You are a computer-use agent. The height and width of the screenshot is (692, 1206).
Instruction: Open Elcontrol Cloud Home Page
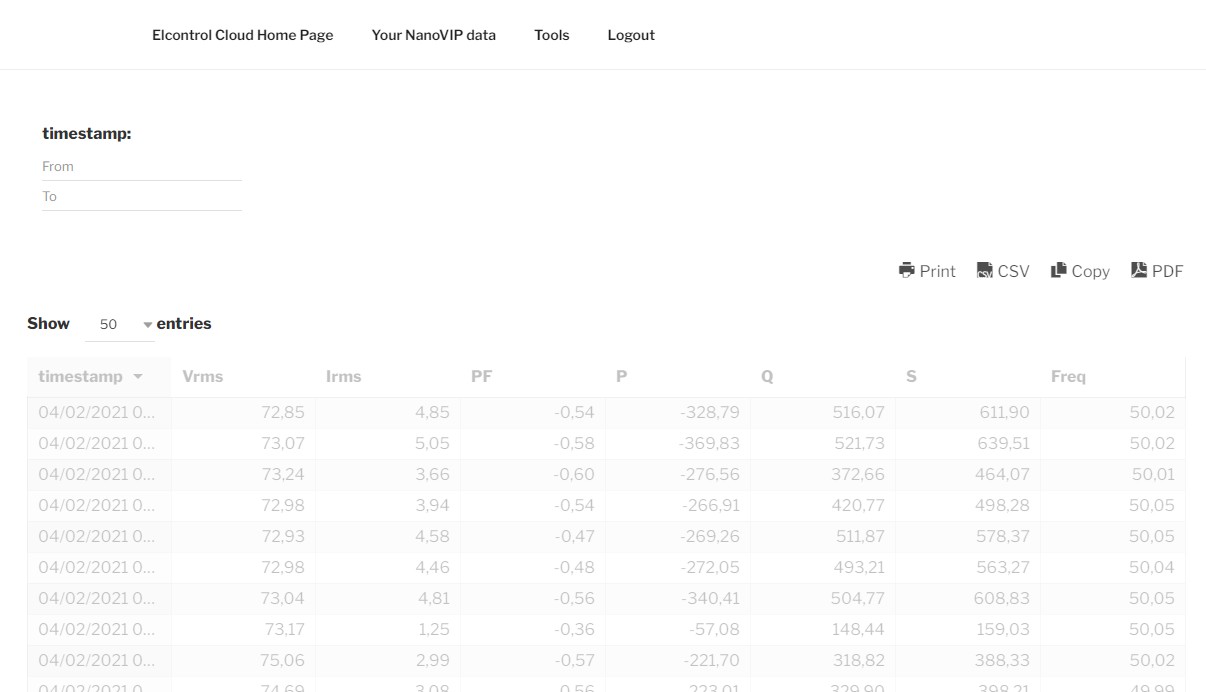(x=242, y=35)
